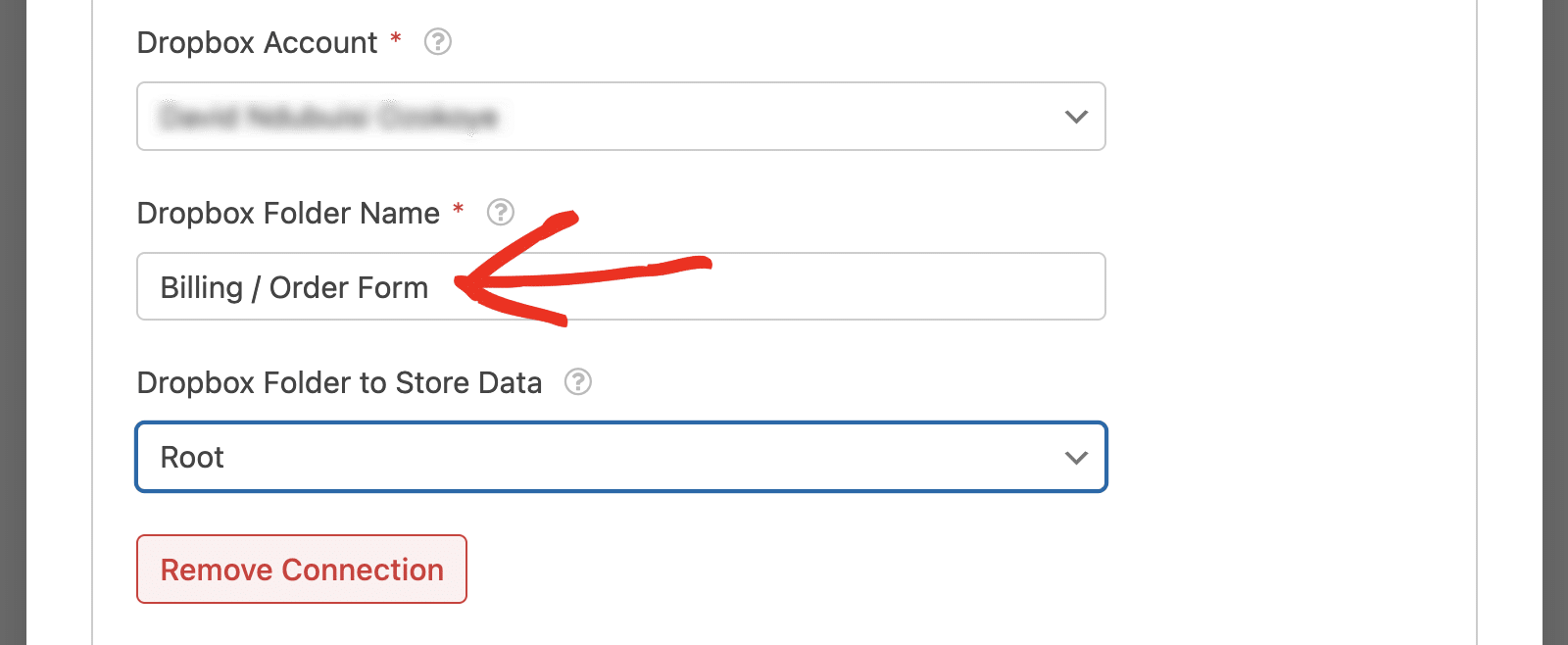The height and width of the screenshot is (645, 1568).
Task: Click help icon for Dropbox Folder to Store Data
Action: (578, 381)
